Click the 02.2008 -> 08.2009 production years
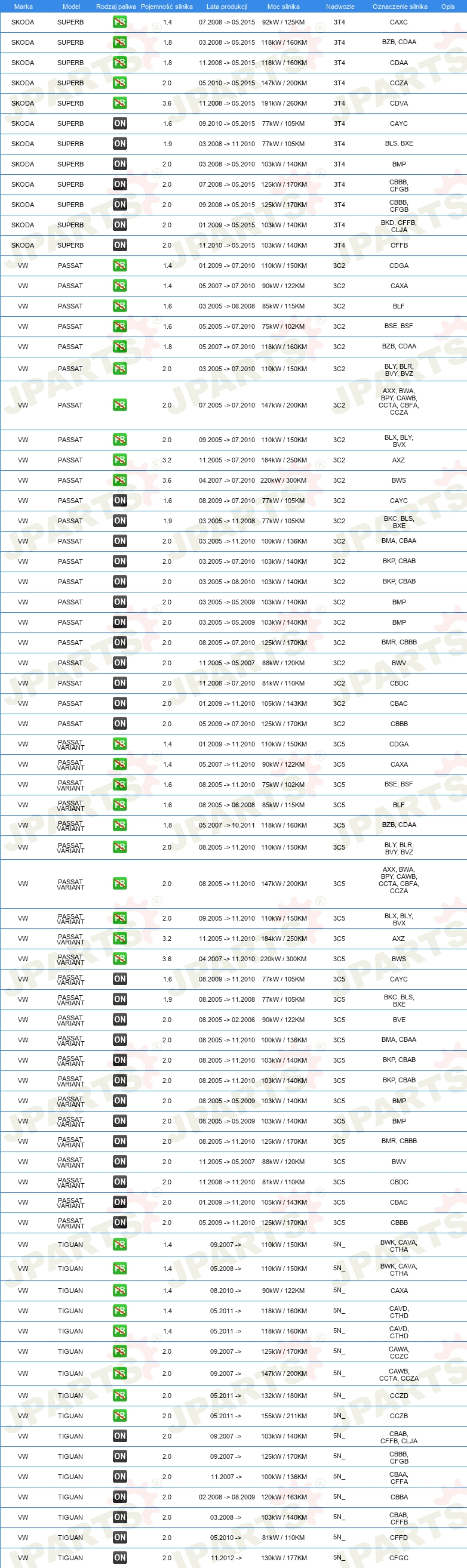The width and height of the screenshot is (467, 1568). tap(226, 1498)
